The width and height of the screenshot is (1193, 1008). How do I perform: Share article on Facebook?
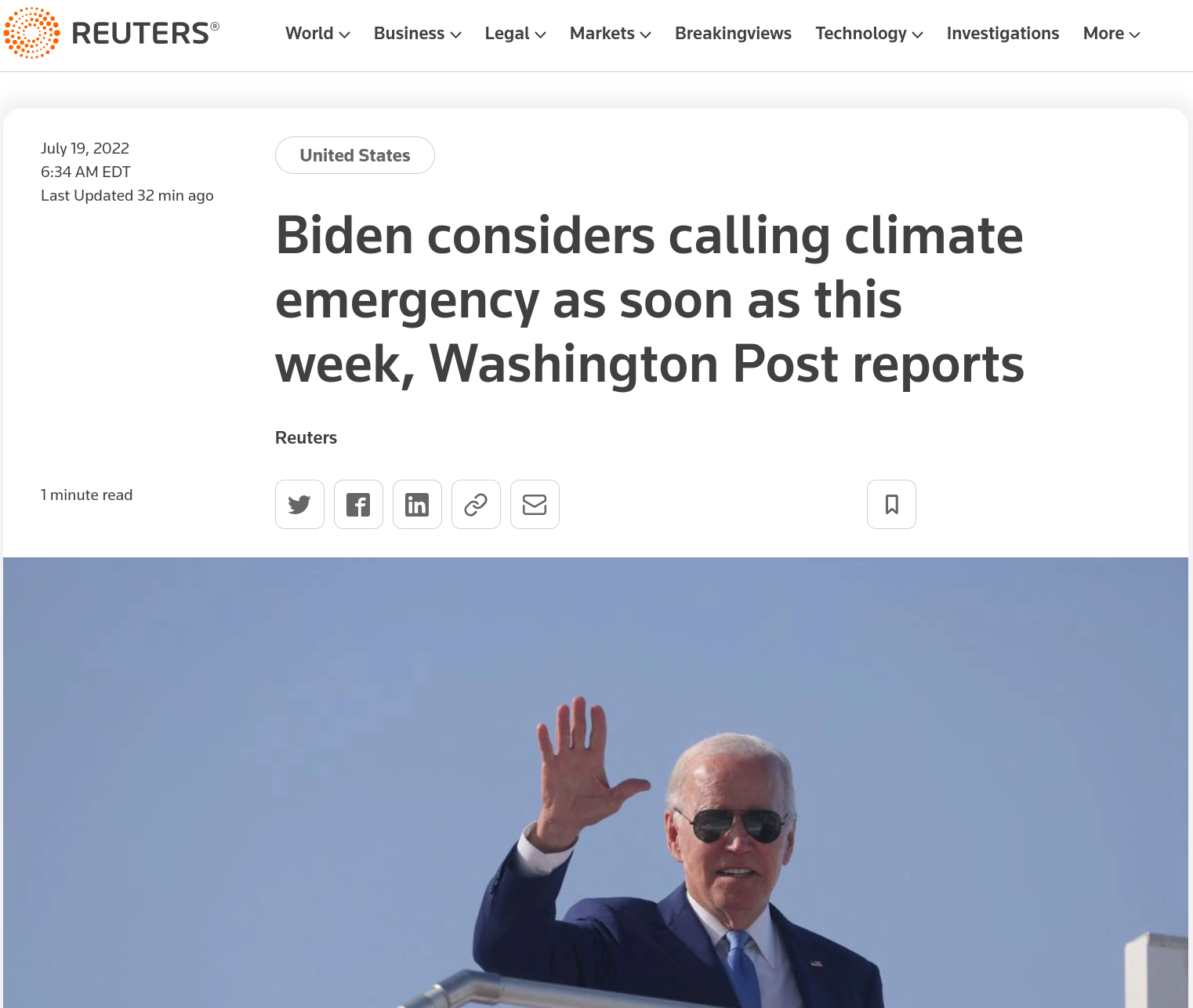[358, 504]
